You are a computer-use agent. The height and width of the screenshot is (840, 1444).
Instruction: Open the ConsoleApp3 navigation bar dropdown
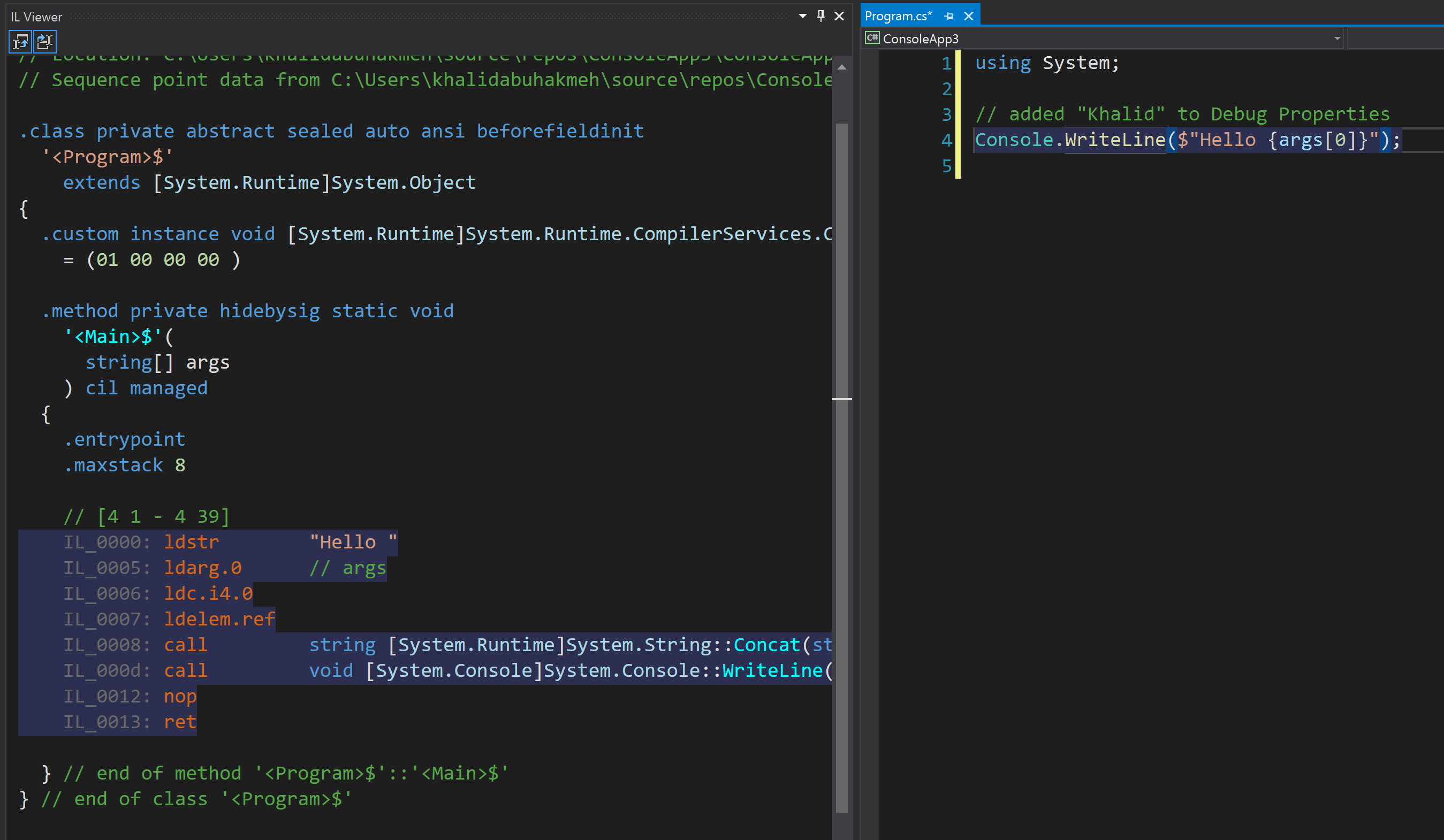tap(1336, 39)
